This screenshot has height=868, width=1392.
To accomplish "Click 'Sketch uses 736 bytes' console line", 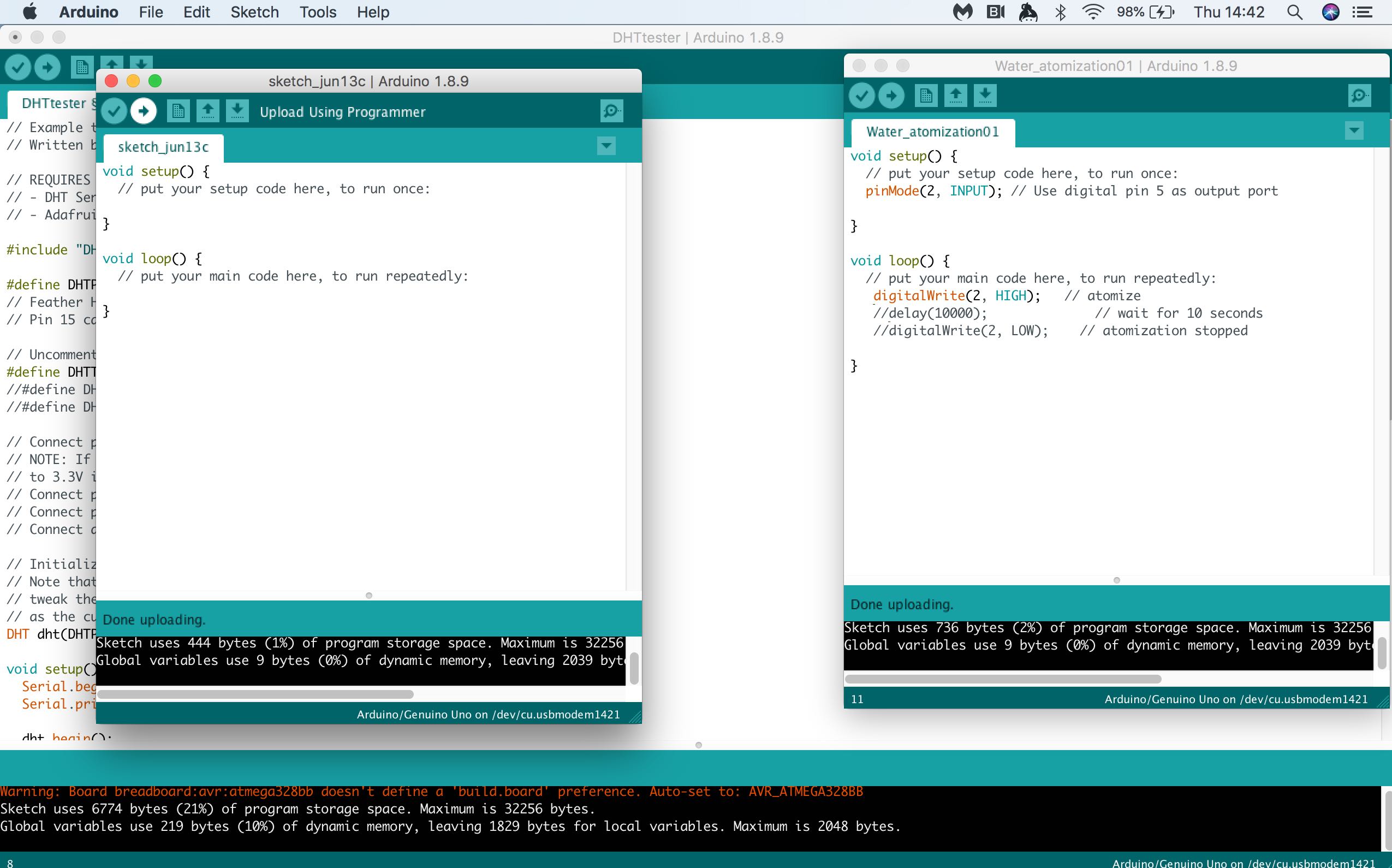I will tap(1108, 628).
